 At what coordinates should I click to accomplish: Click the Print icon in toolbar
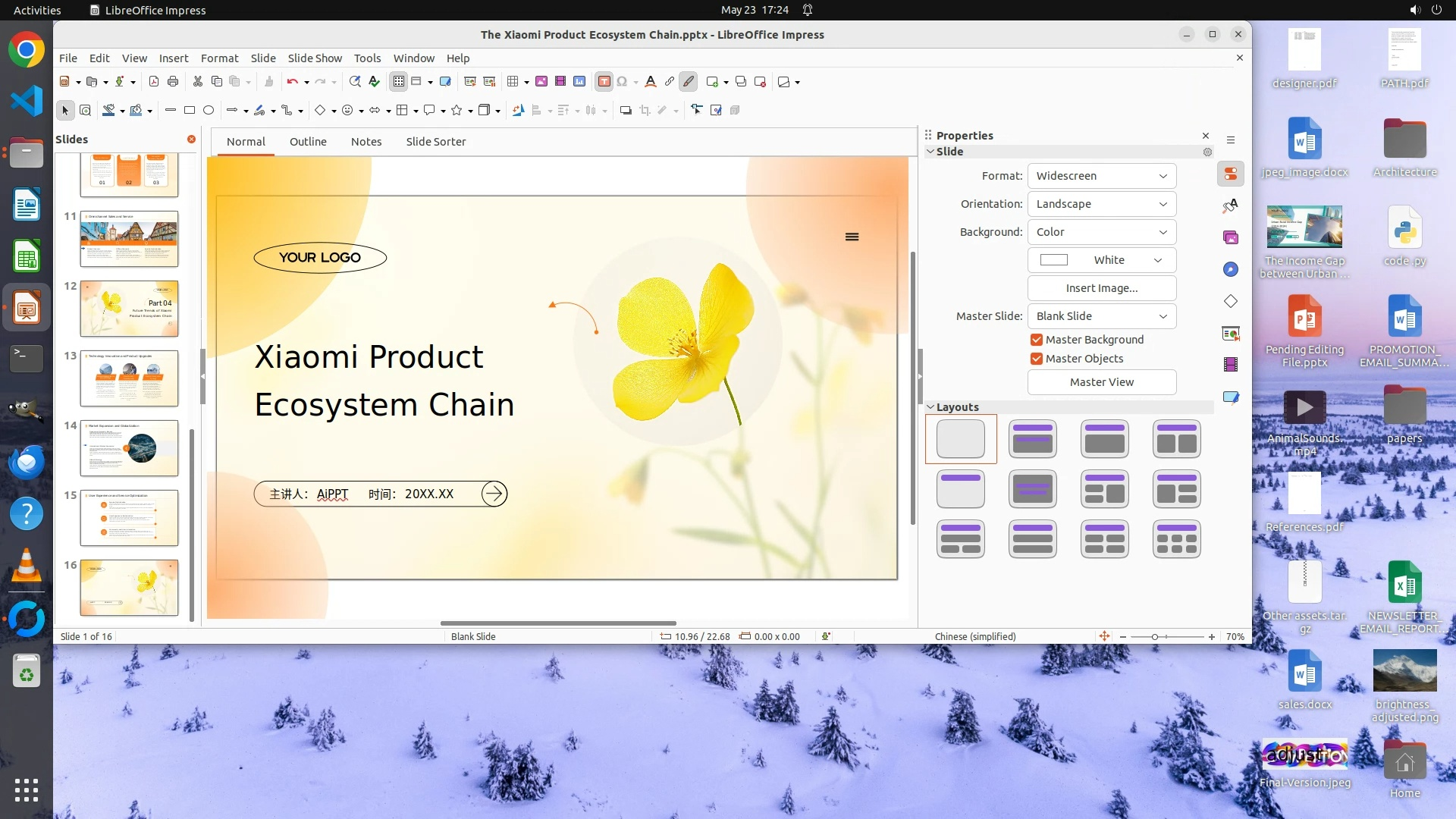tap(173, 82)
